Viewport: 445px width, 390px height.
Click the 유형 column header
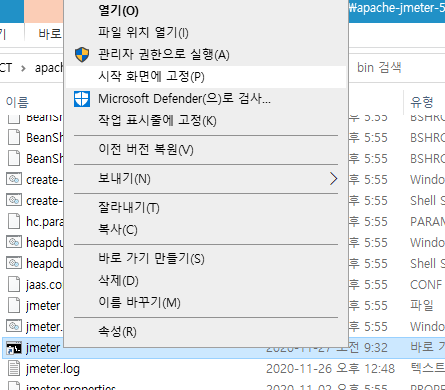[422, 102]
